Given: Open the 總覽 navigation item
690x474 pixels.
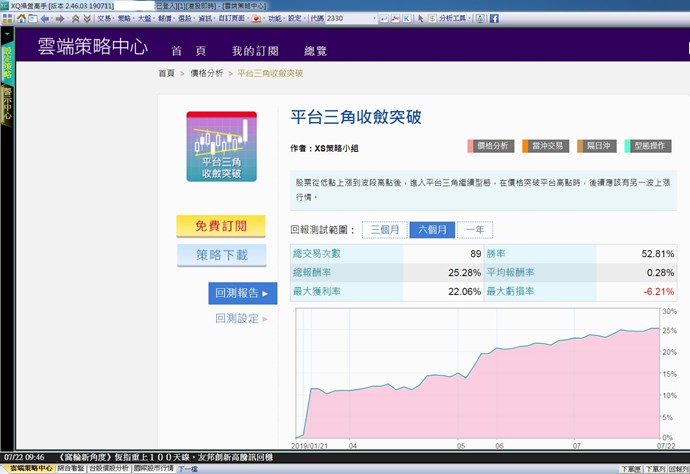Looking at the screenshot, I should (315, 51).
